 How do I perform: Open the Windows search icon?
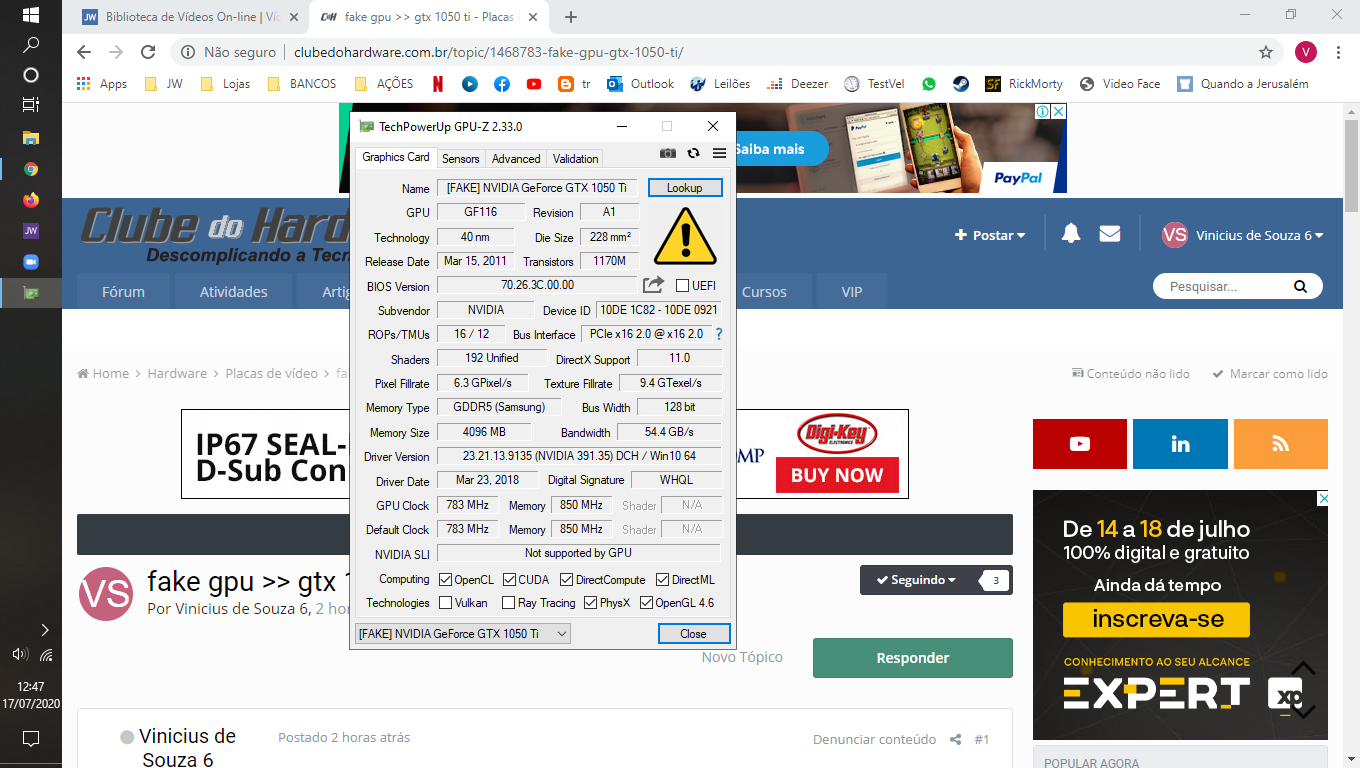[x=31, y=45]
